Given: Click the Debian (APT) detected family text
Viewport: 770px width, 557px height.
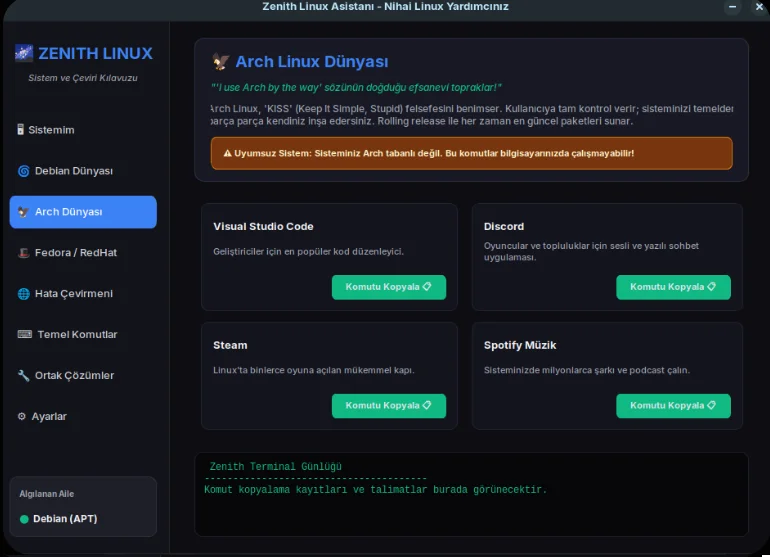Looking at the screenshot, I should (65, 519).
